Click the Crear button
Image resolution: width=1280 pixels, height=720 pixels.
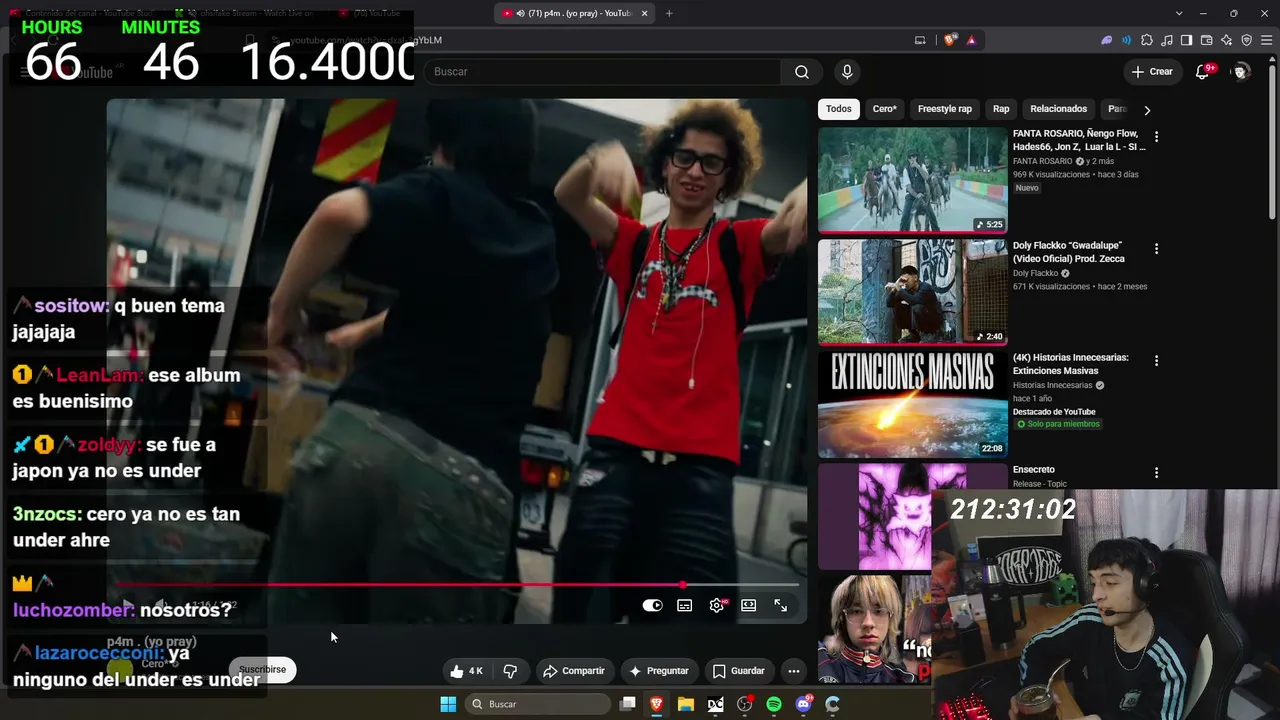[1152, 72]
